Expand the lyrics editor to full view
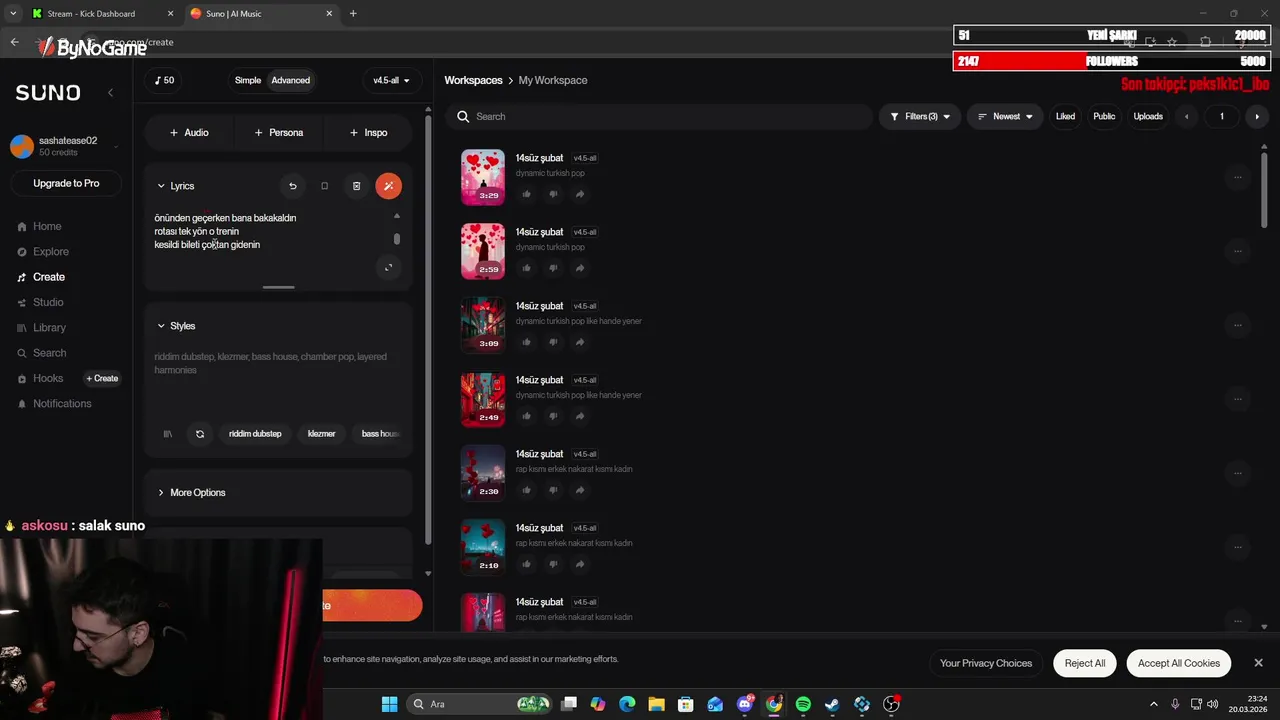 click(389, 267)
